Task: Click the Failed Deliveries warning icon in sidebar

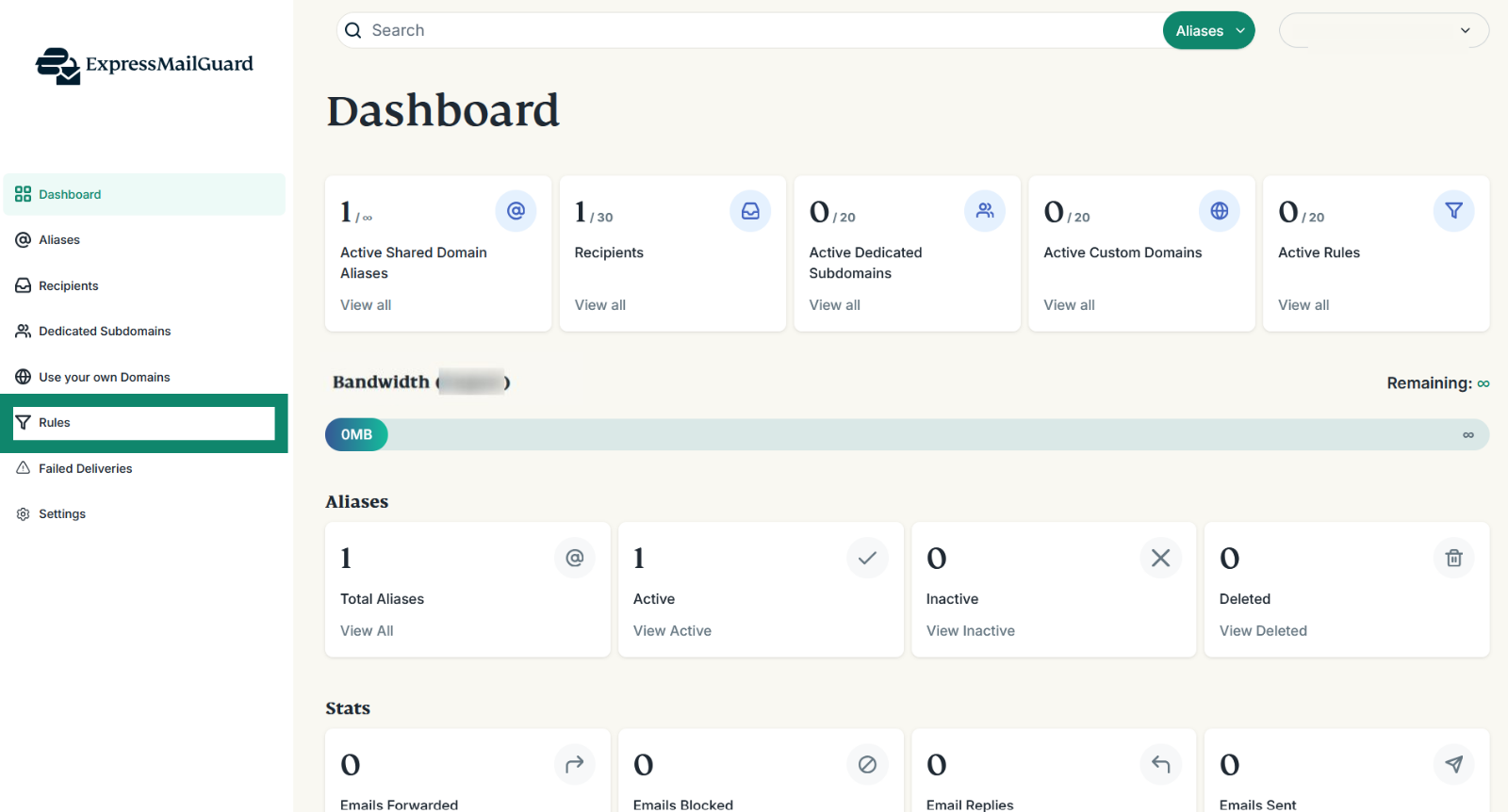Action: point(24,468)
